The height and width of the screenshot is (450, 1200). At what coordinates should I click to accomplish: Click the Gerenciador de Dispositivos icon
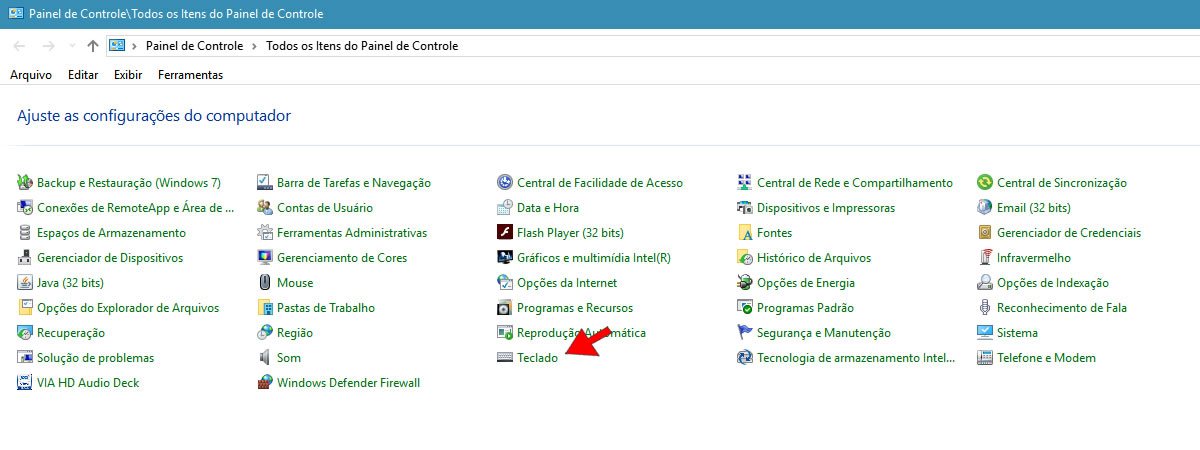point(25,258)
